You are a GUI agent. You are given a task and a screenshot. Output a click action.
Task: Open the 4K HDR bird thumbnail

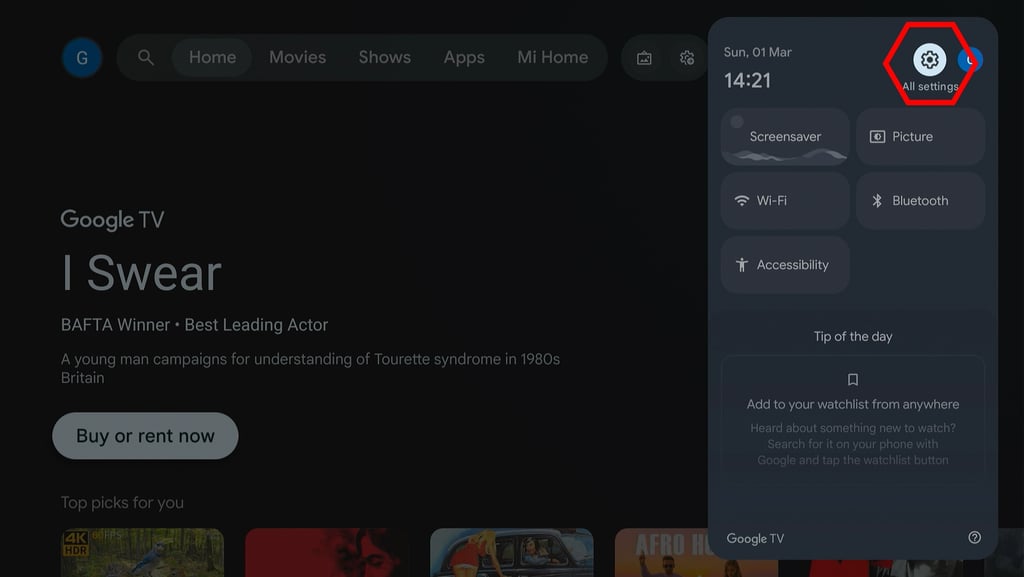pos(142,552)
